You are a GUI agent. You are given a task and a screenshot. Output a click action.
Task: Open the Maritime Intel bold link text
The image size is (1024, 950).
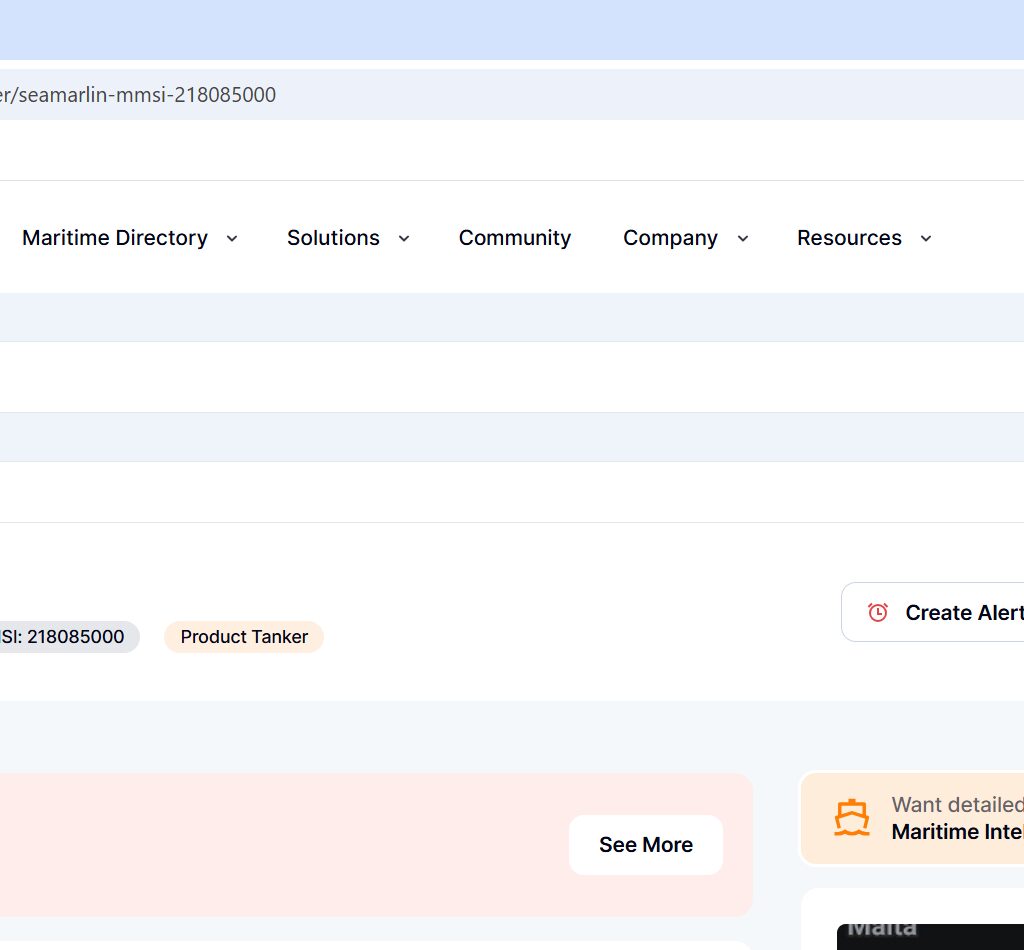click(x=956, y=831)
